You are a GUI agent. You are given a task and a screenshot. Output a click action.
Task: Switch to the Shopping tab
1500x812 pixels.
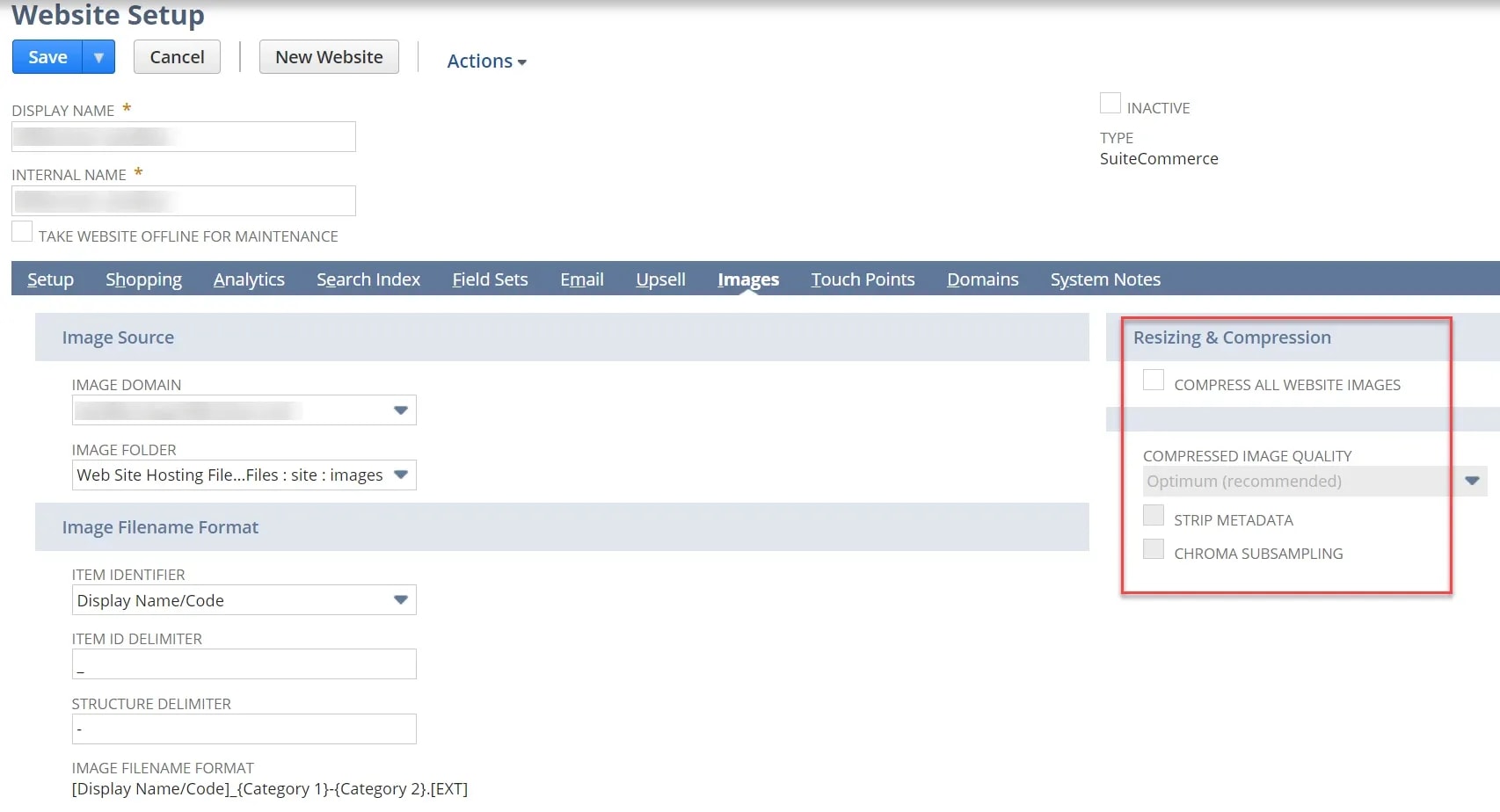tap(143, 279)
